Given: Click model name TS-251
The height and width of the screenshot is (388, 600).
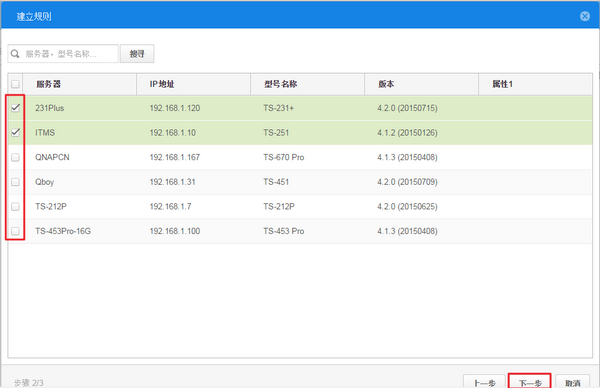Looking at the screenshot, I should point(276,132).
